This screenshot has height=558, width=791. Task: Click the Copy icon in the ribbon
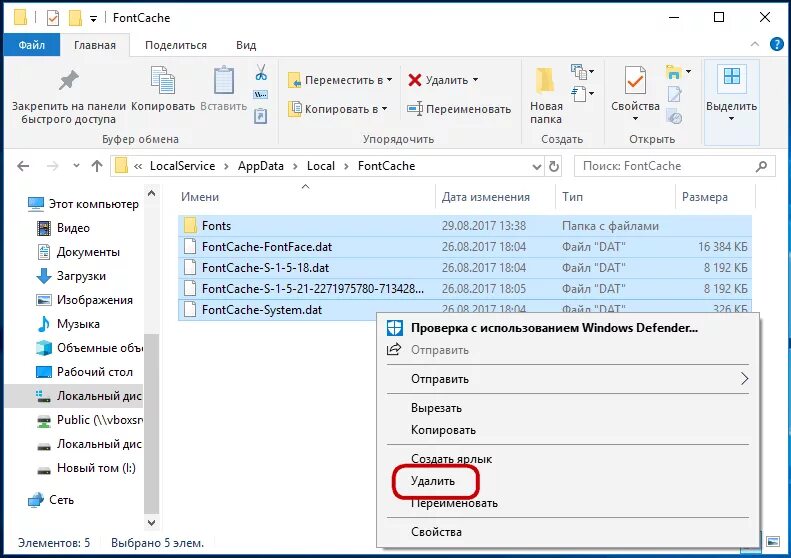click(162, 80)
